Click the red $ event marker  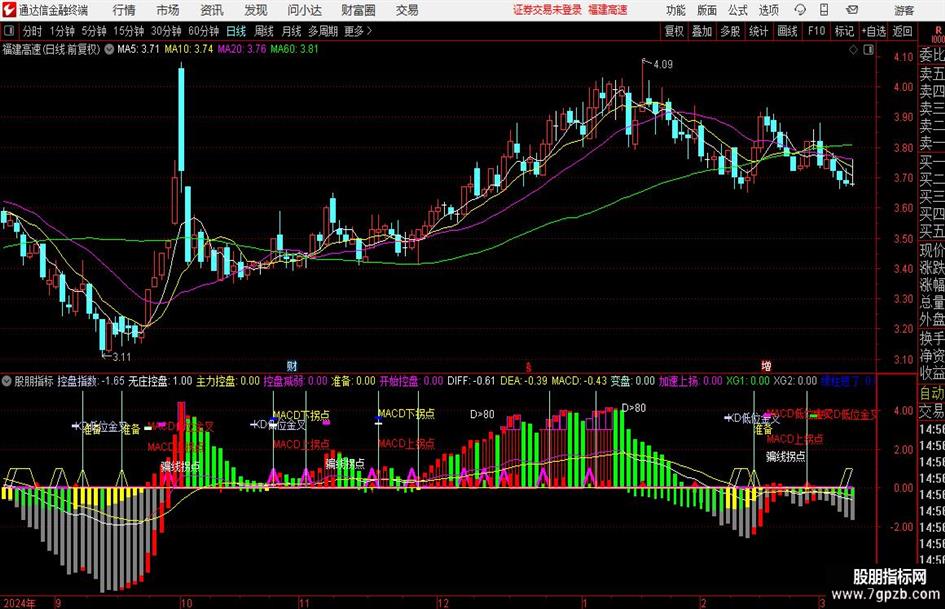pyautogui.click(x=529, y=367)
